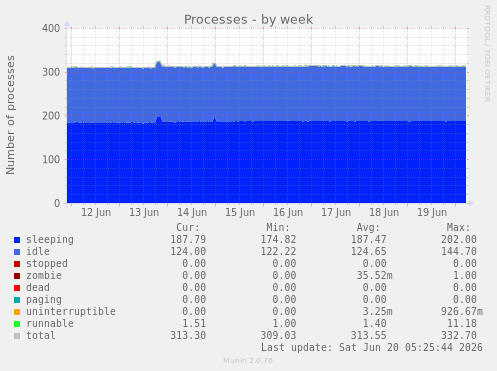Click total minimum value 309.03
Image resolution: width=497 pixels, height=371 pixels.
[x=278, y=335]
